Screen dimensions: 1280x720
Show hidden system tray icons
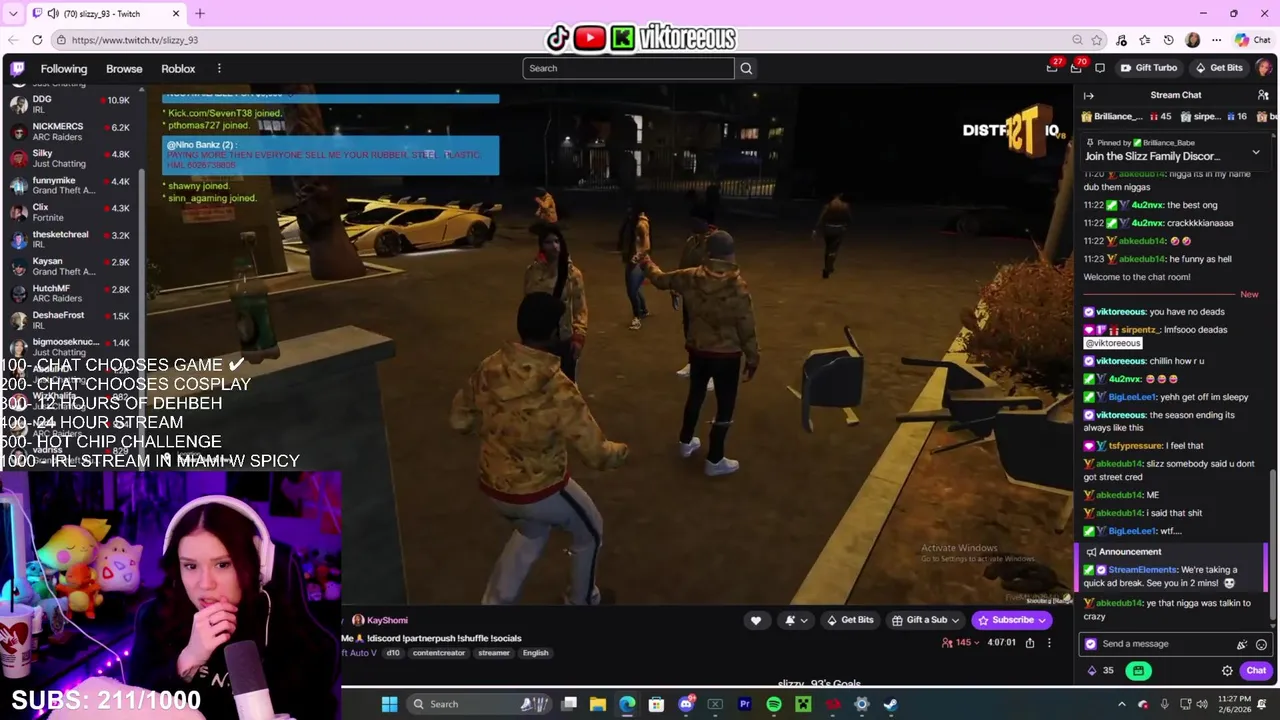pyautogui.click(x=1124, y=704)
